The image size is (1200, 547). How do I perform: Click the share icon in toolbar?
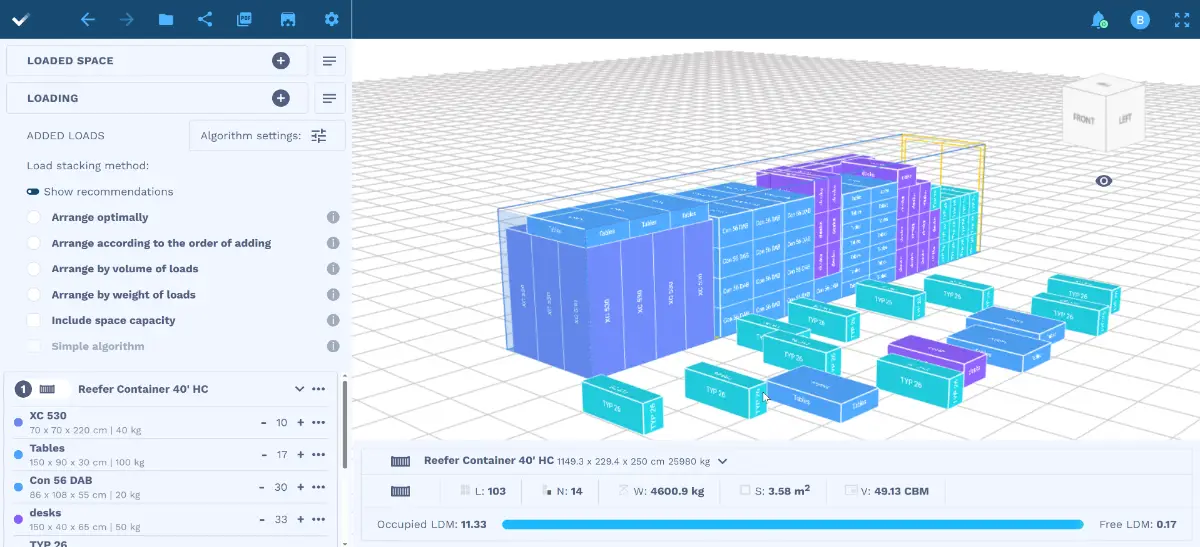tap(205, 19)
